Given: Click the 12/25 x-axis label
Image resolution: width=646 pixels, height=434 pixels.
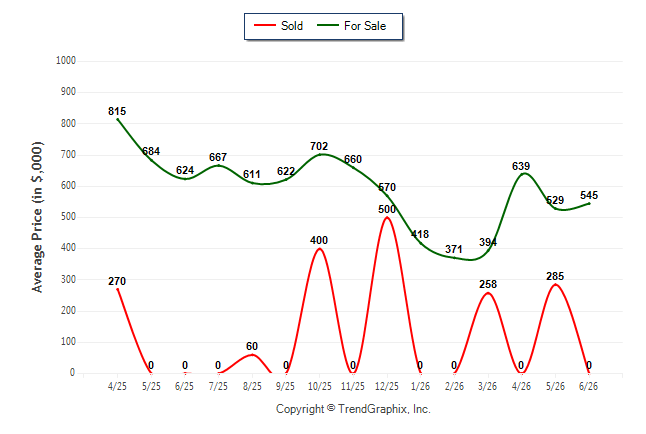Looking at the screenshot, I should [386, 386].
